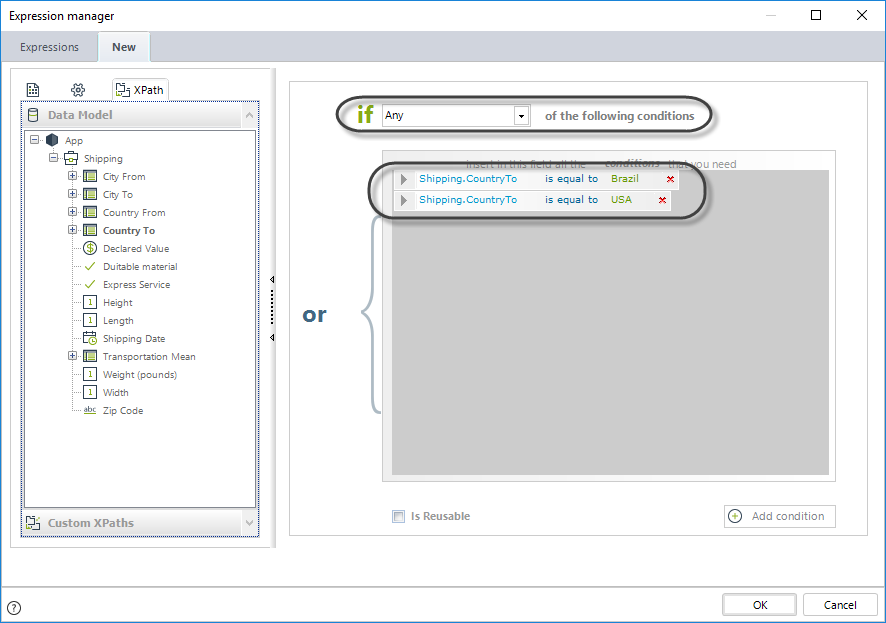Select the Zip Code attribute
The image size is (886, 623).
point(123,411)
